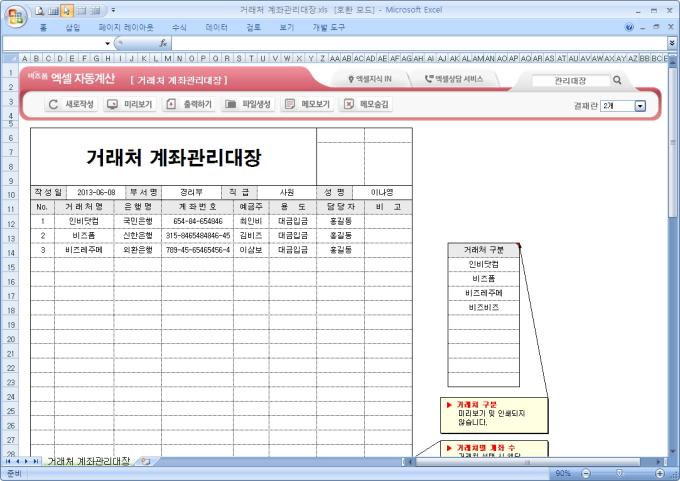Click into the formula bar
Image resolution: width=680 pixels, height=481 pixels.
coord(418,43)
